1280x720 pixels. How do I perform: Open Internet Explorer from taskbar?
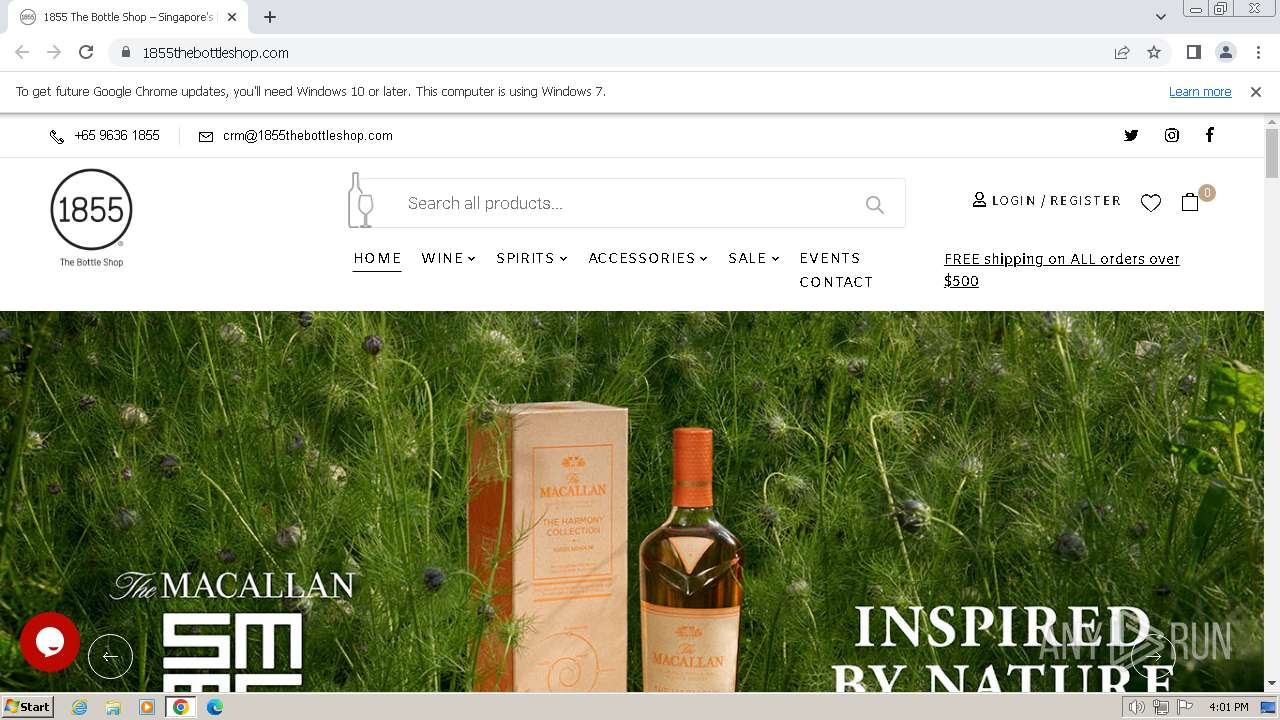[x=79, y=707]
